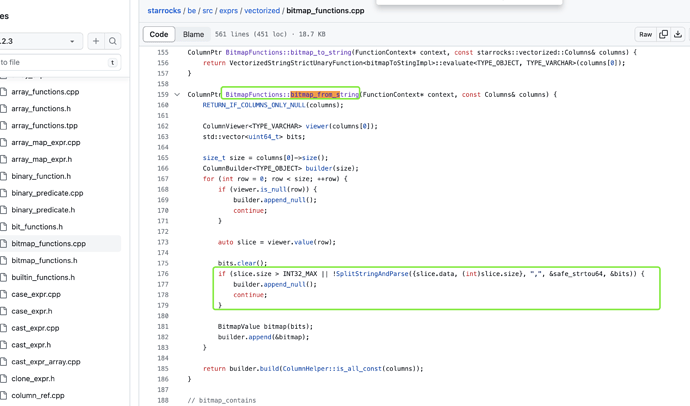Image resolution: width=690 pixels, height=406 pixels.
Task: Go to exprs breadcrumb link
Action: pyautogui.click(x=228, y=11)
